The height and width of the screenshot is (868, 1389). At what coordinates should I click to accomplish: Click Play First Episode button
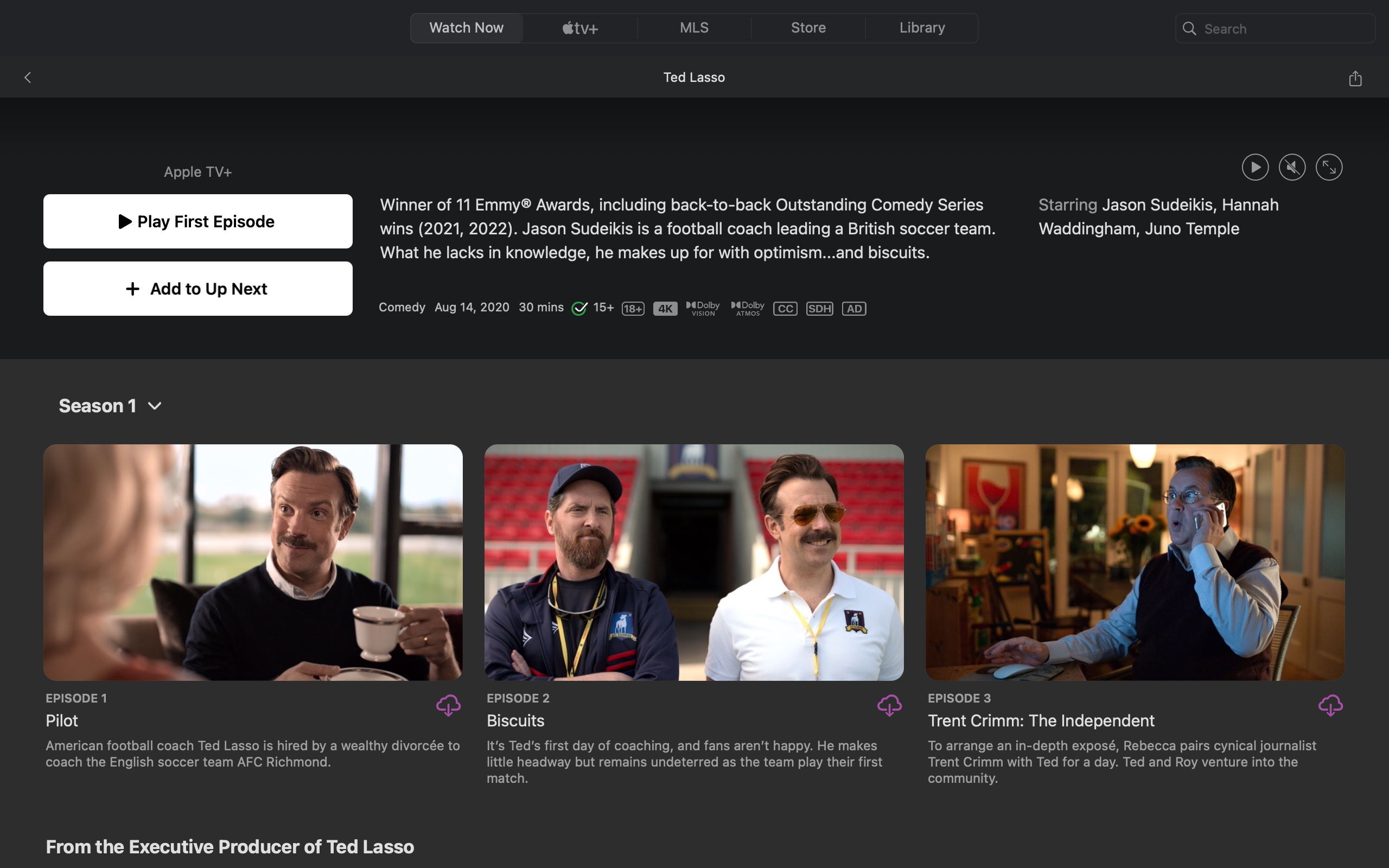coord(197,221)
